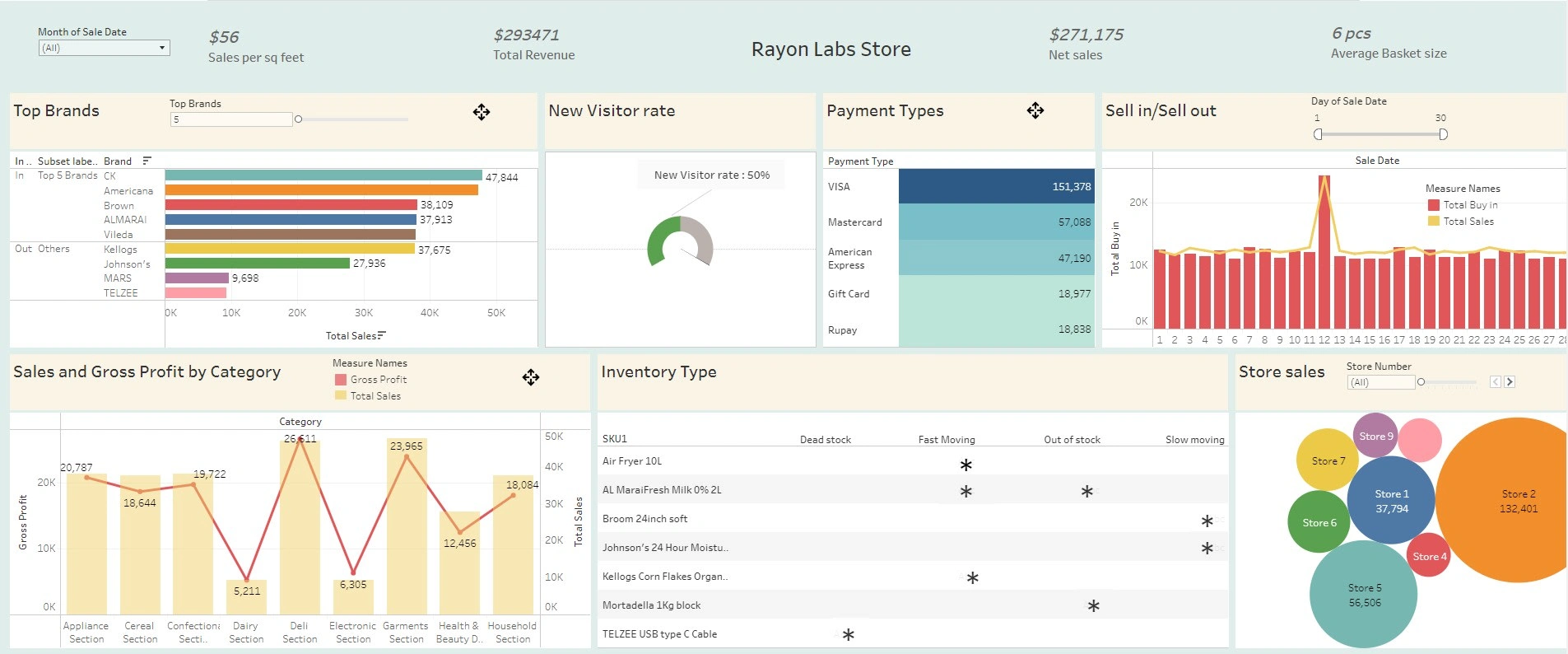Click the Top Brands slider handle
This screenshot has width=1568, height=654.
pos(298,119)
